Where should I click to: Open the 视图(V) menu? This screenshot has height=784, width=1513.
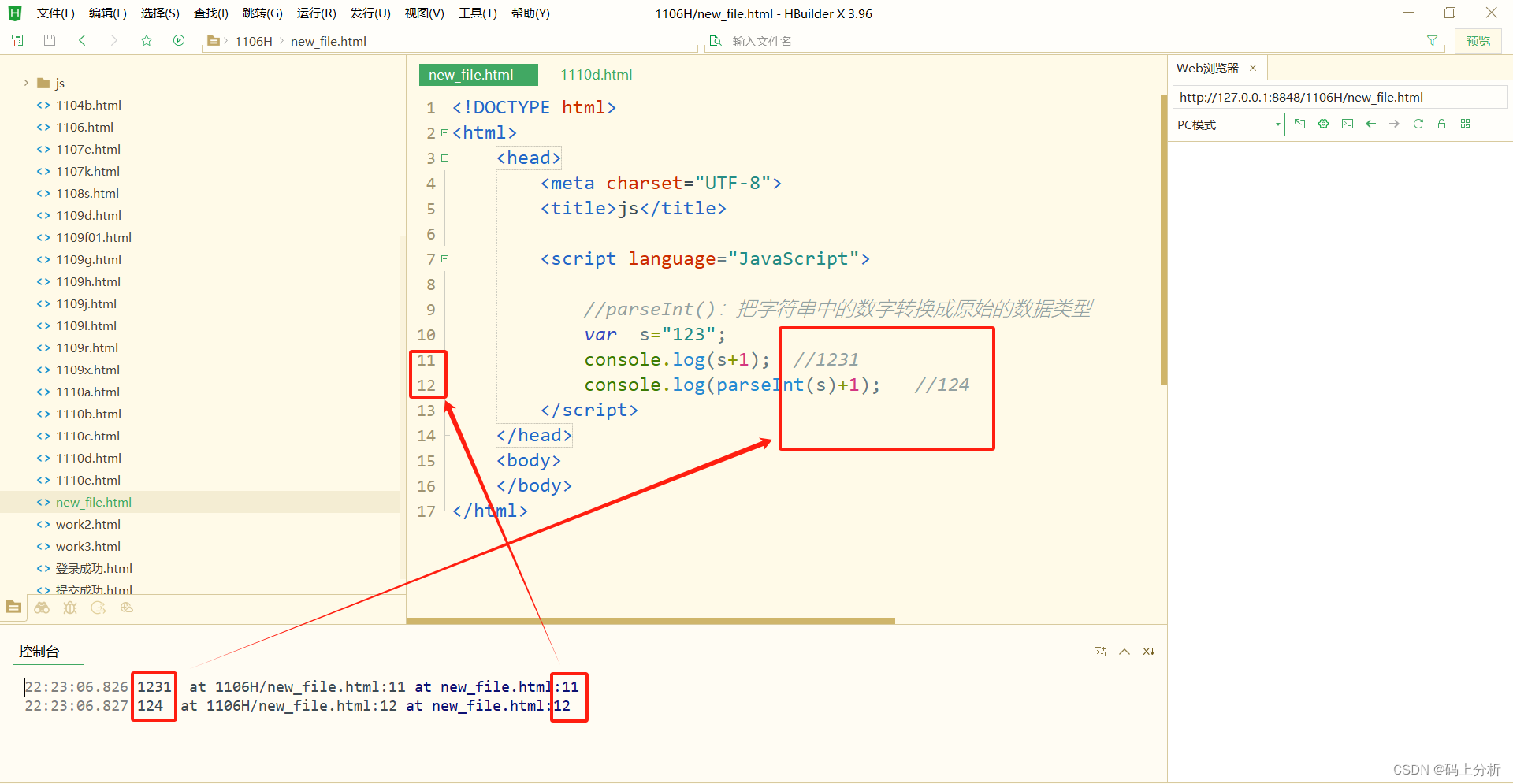click(424, 13)
